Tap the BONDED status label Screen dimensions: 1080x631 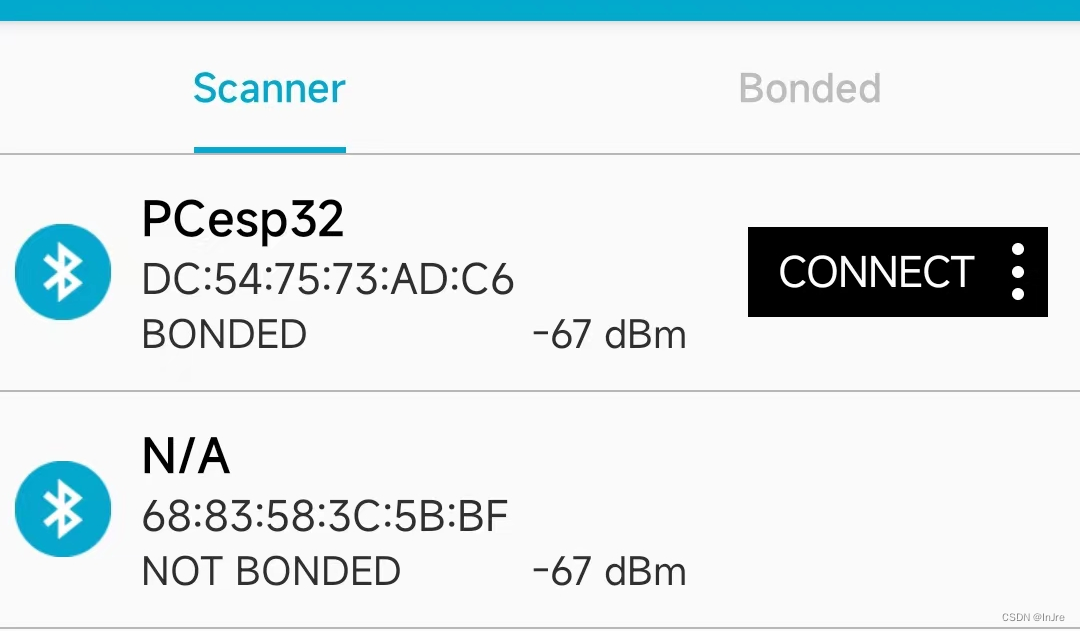(224, 334)
